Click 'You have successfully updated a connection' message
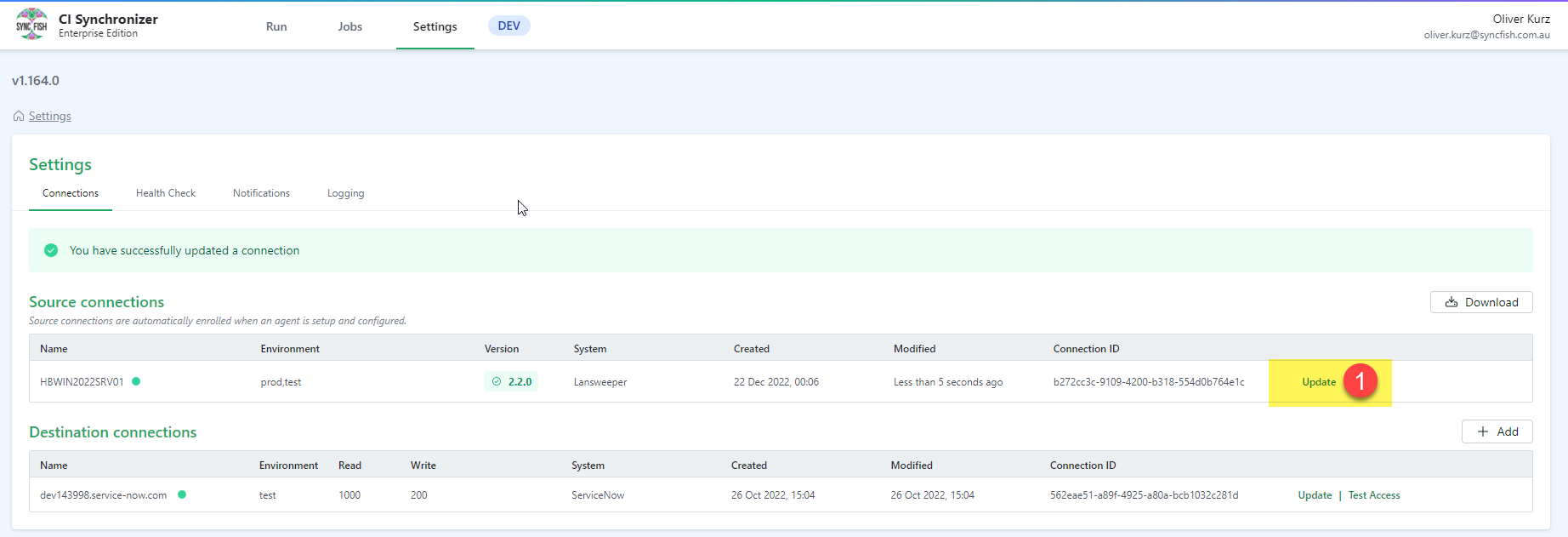 click(x=185, y=250)
